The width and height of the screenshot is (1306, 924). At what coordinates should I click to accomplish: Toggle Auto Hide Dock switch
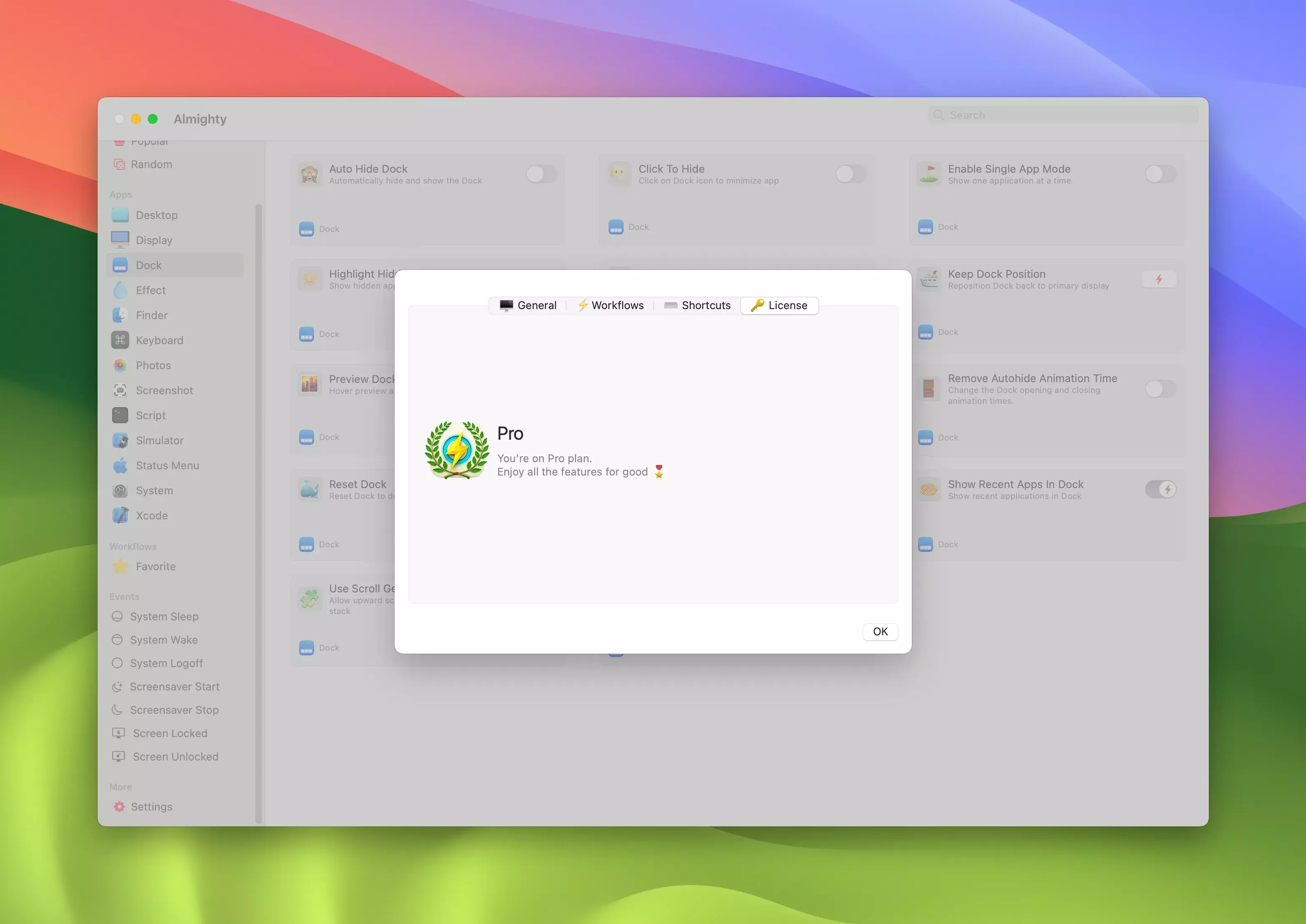[x=541, y=174]
